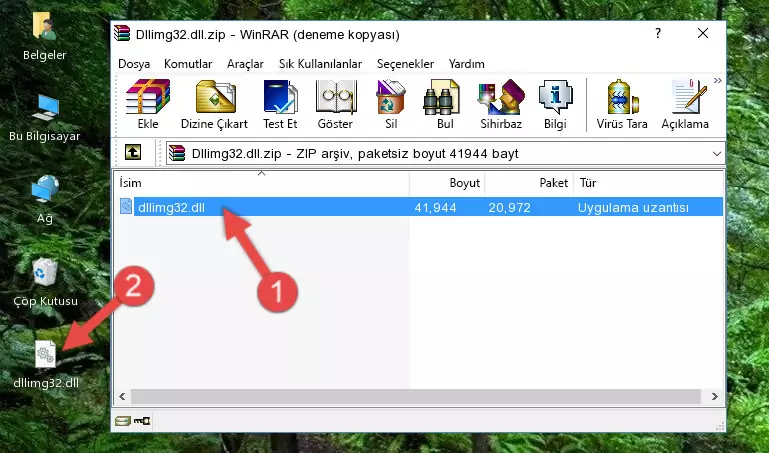
Task: Select the Ağ network desktop icon
Action: [45, 200]
